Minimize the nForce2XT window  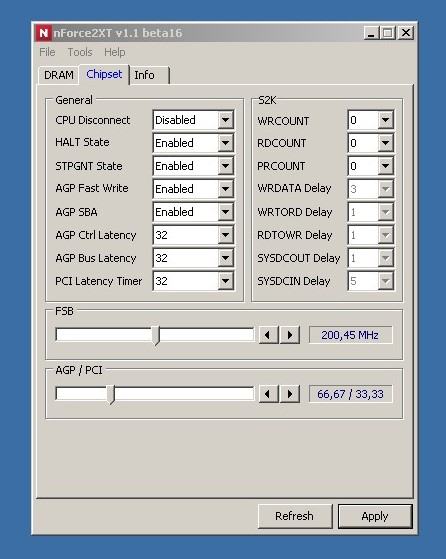click(x=371, y=33)
